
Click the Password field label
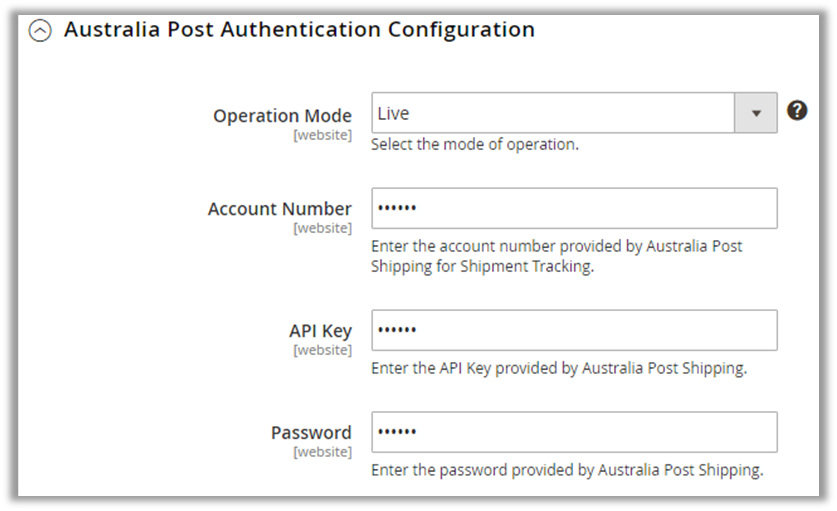tap(311, 433)
